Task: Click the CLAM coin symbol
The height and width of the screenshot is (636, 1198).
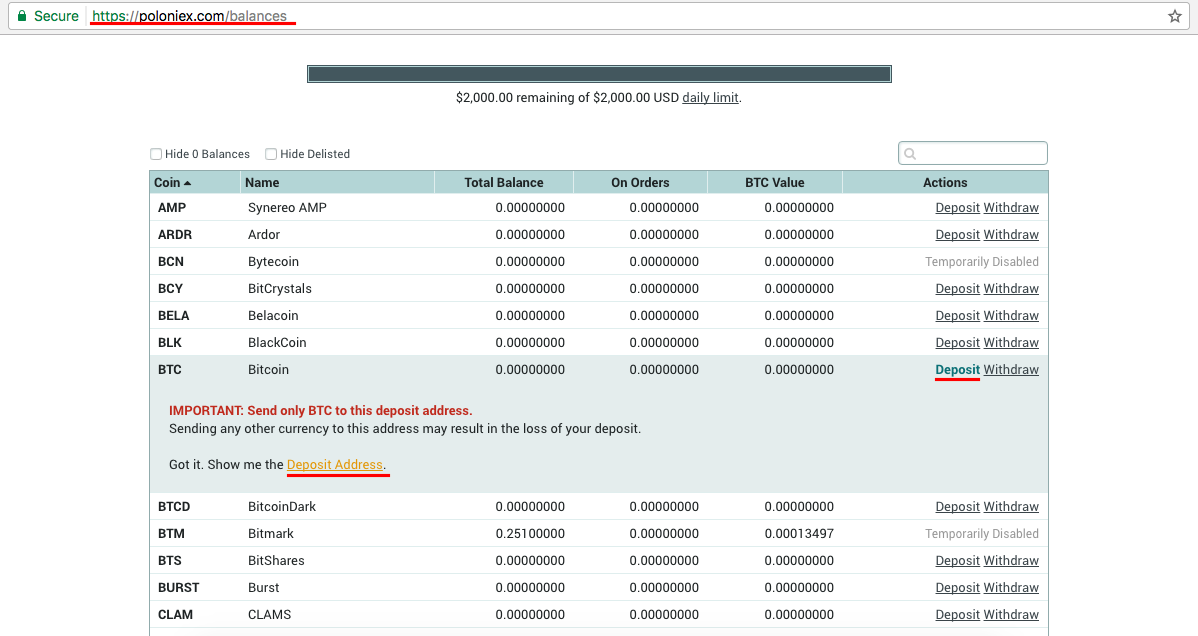Action: [x=176, y=615]
